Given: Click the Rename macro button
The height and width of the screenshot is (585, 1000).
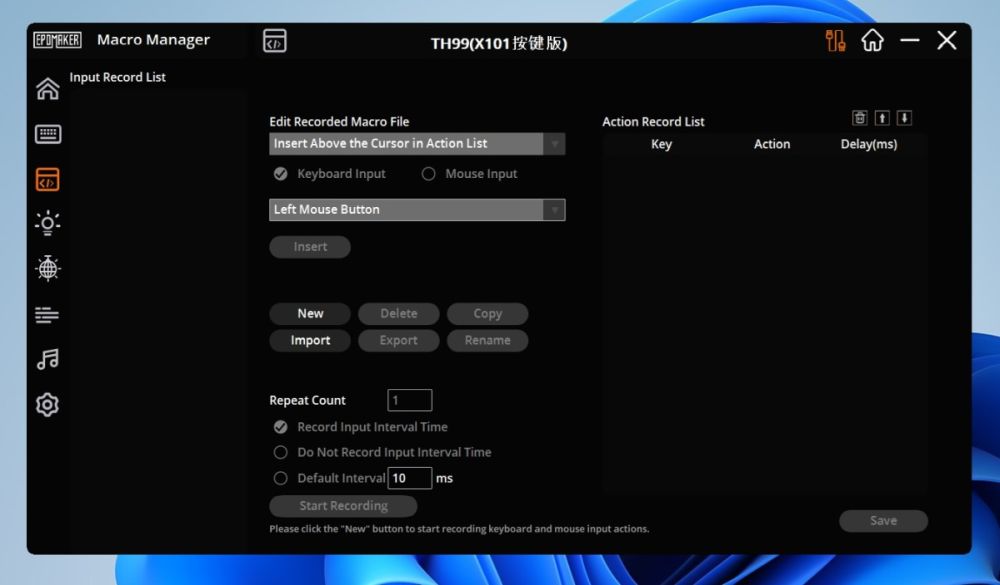Looking at the screenshot, I should 487,340.
